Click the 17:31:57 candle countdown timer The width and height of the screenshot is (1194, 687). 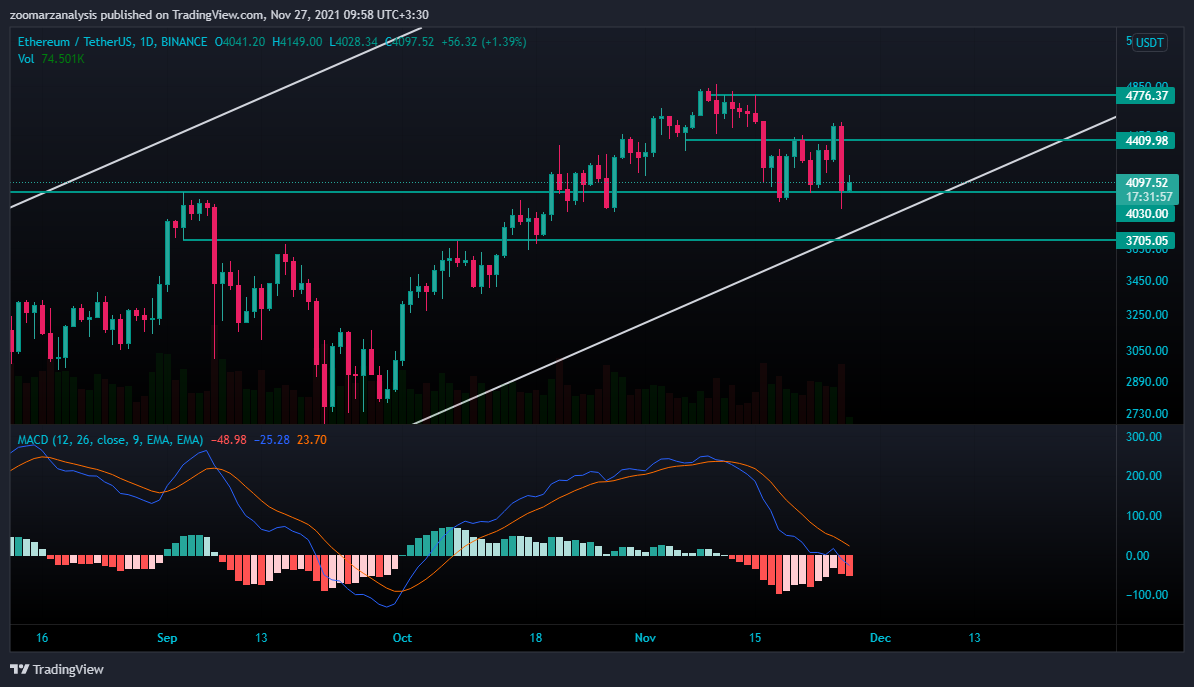[1147, 197]
